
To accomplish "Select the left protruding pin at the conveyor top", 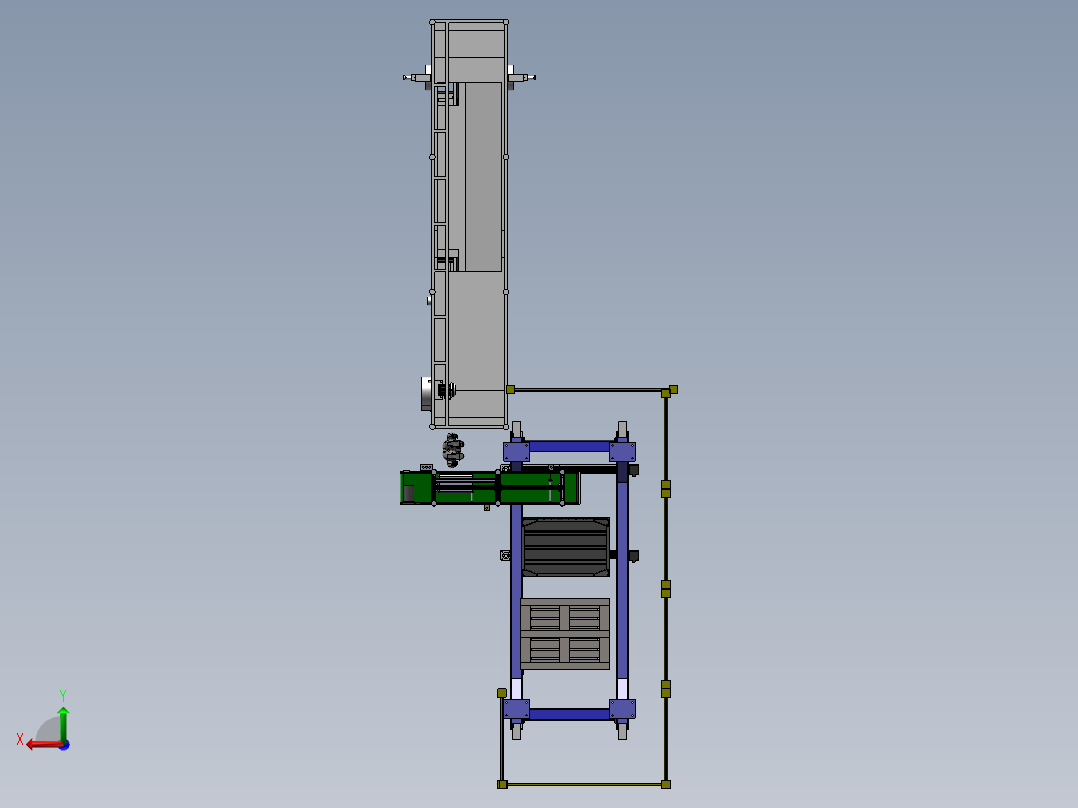I will [417, 78].
